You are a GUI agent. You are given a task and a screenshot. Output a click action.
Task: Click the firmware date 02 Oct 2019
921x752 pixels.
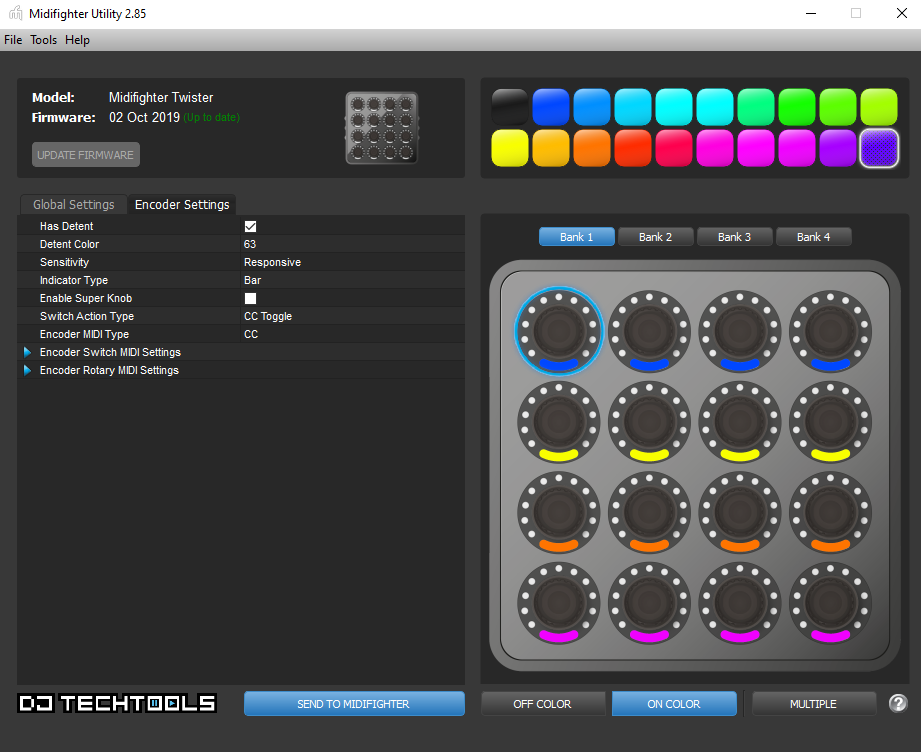point(144,118)
